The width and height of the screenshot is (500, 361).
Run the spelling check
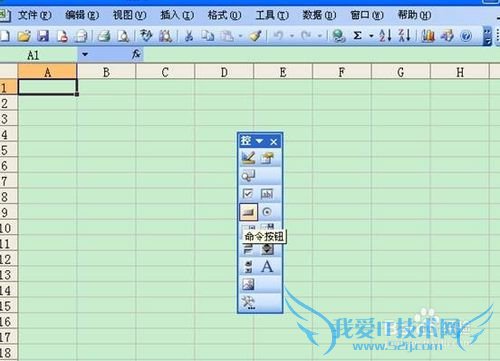146,36
